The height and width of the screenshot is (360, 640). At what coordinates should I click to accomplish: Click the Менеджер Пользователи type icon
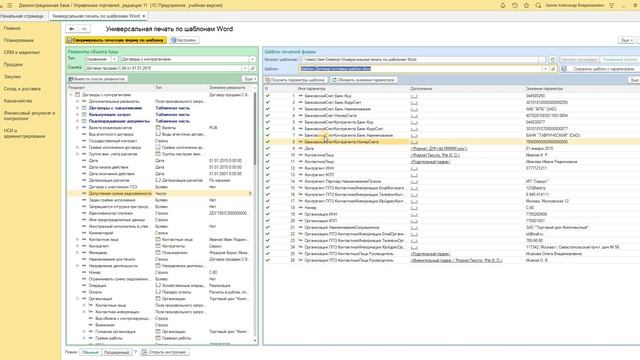click(x=158, y=253)
